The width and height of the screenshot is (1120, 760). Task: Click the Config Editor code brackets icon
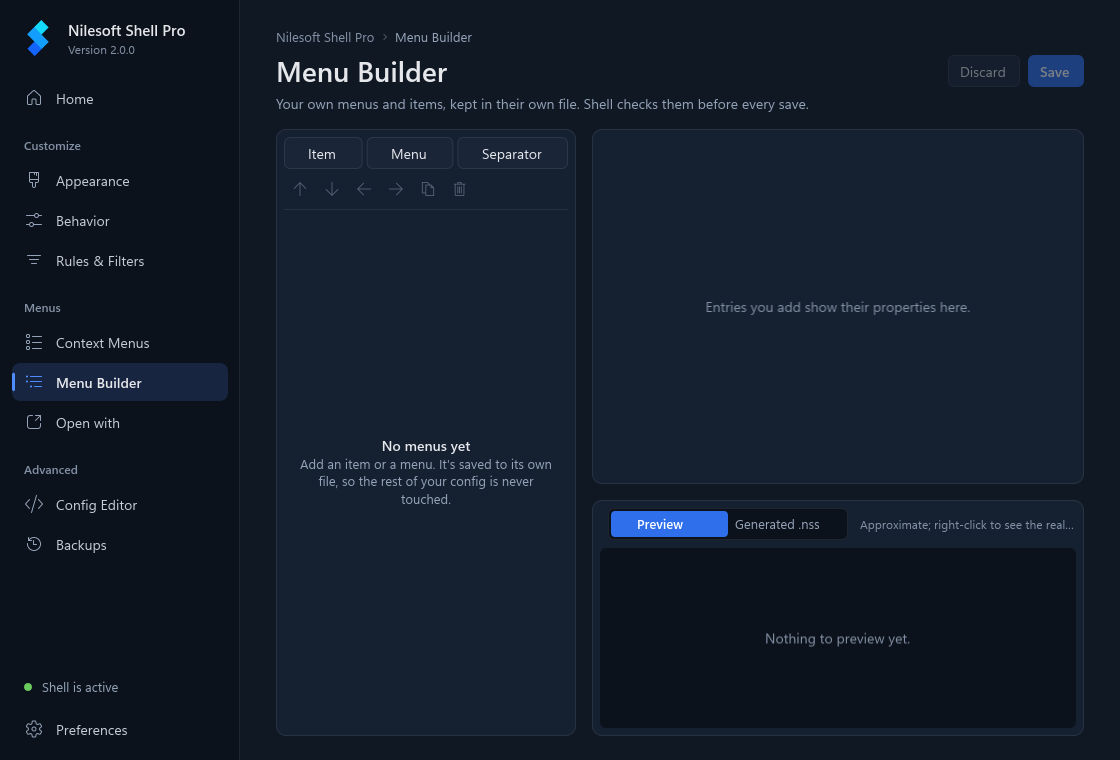(x=34, y=504)
